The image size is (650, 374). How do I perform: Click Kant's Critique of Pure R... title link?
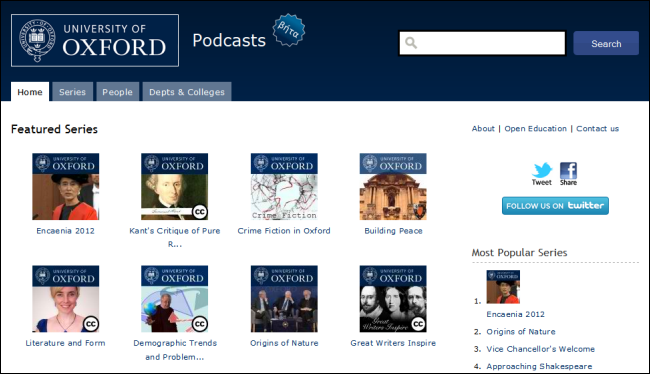pos(175,237)
